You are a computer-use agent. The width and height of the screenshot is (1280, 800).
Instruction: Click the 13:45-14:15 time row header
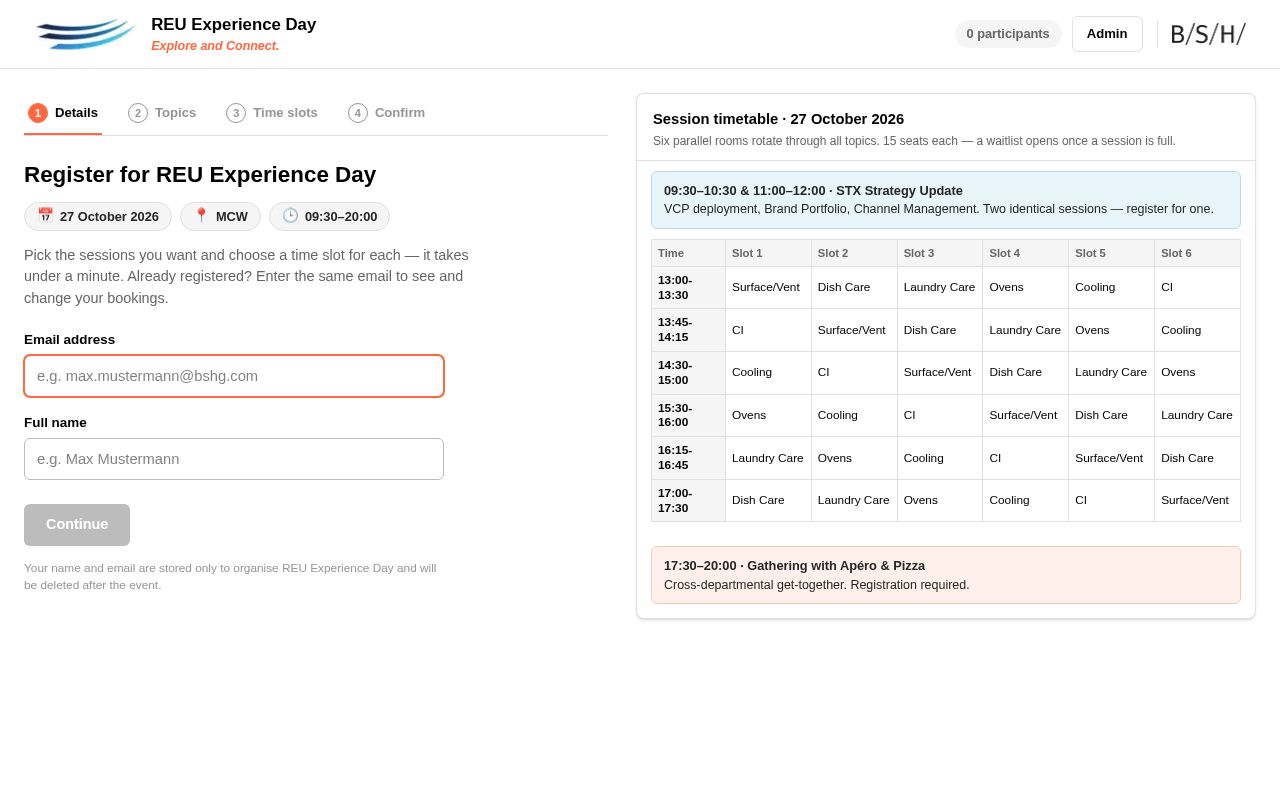coord(688,330)
